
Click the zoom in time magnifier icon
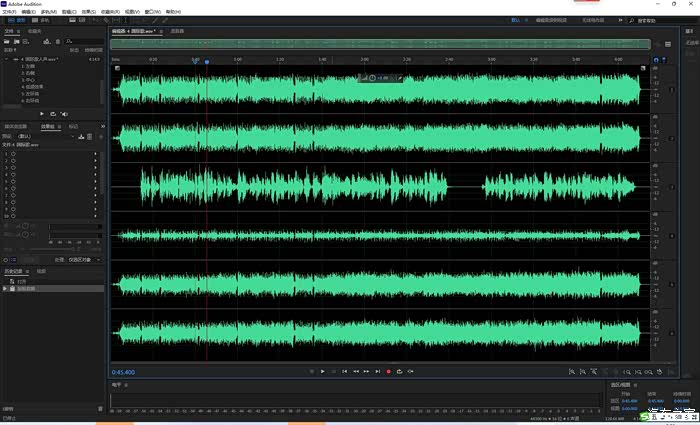click(x=627, y=371)
